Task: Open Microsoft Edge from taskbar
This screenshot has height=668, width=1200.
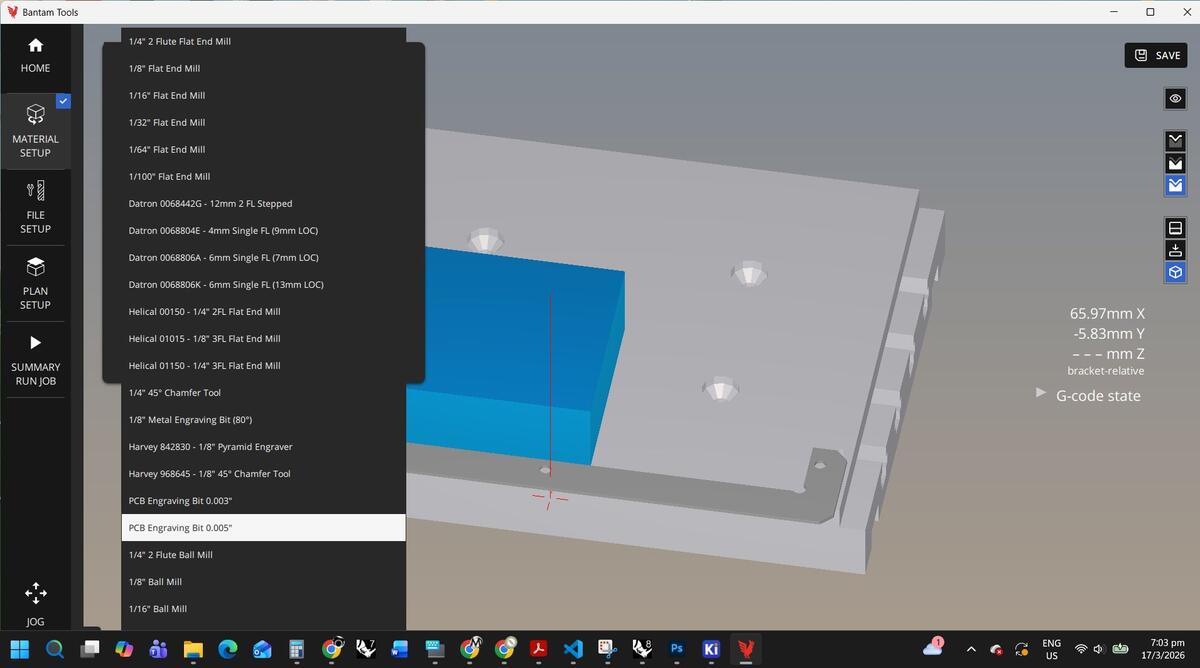Action: pos(228,649)
